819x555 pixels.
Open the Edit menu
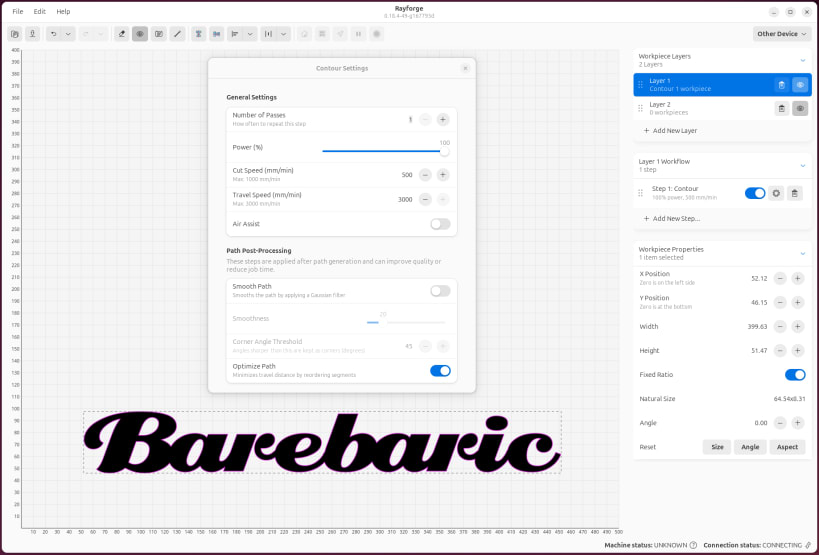pyautogui.click(x=40, y=11)
